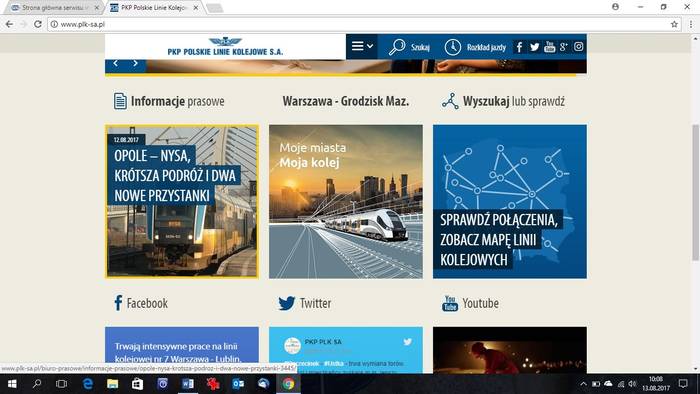Click the Szukaj magnifier search icon
700x394 pixels.
click(x=396, y=47)
